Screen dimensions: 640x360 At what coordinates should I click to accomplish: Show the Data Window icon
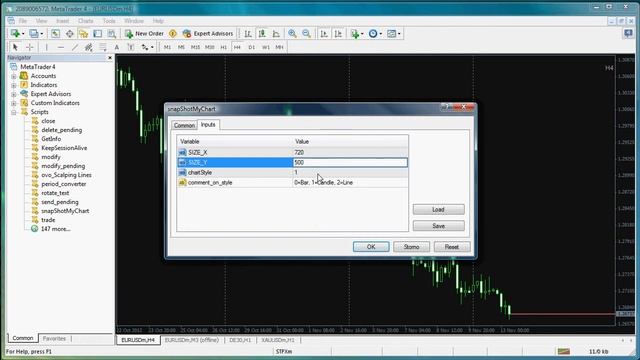[70, 33]
